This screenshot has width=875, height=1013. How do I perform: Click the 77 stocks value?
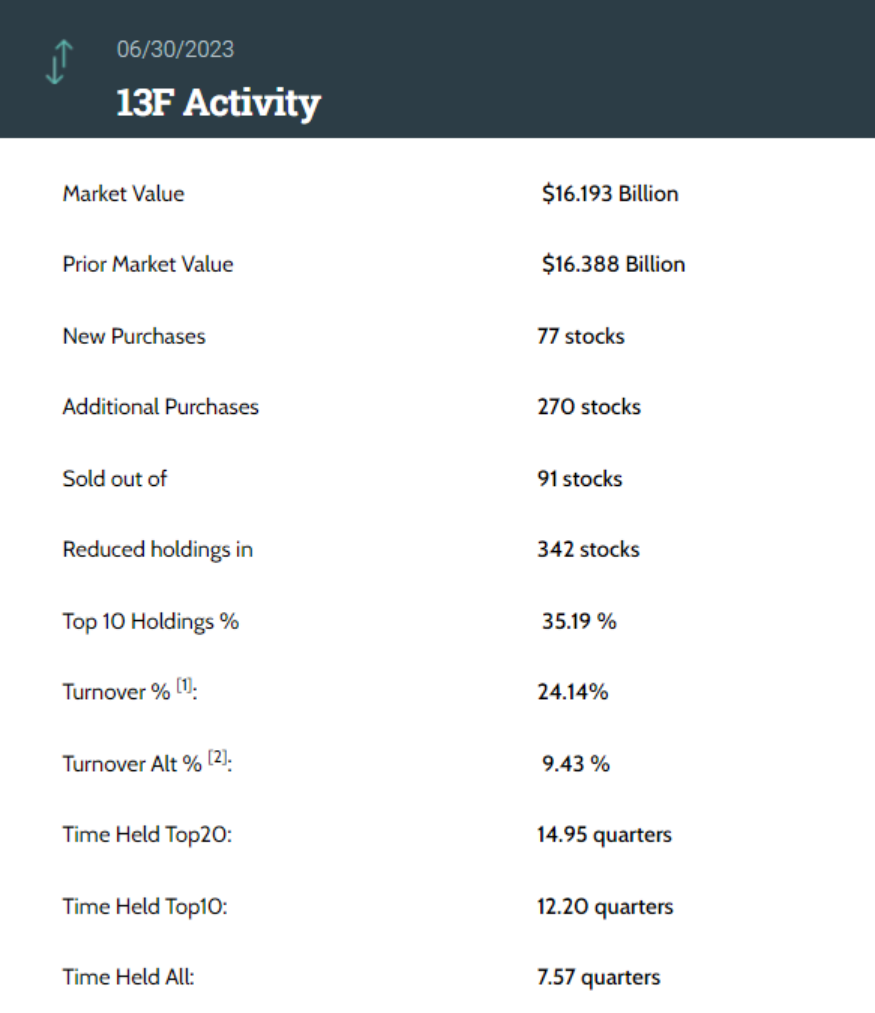(580, 336)
